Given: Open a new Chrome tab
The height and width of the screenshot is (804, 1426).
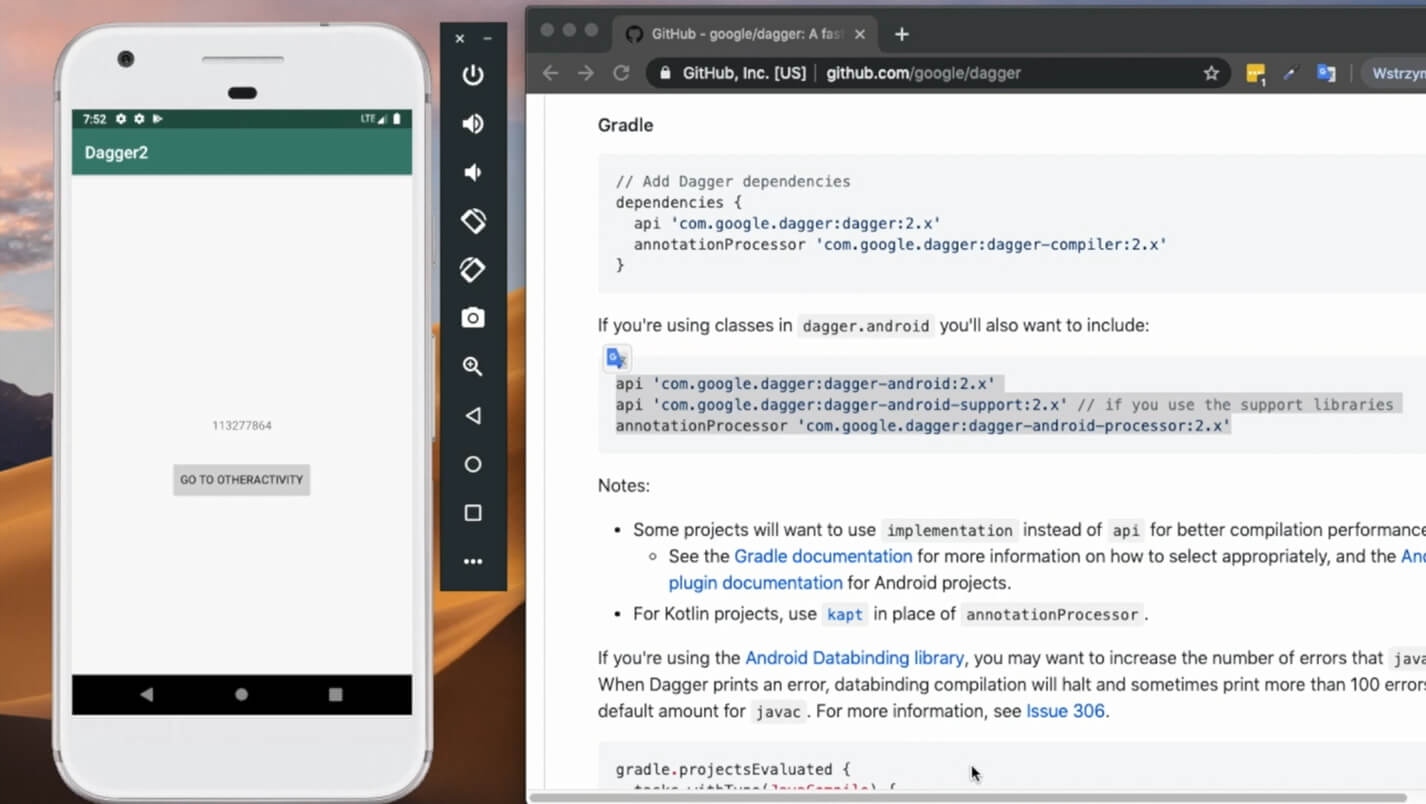Looking at the screenshot, I should click(901, 34).
